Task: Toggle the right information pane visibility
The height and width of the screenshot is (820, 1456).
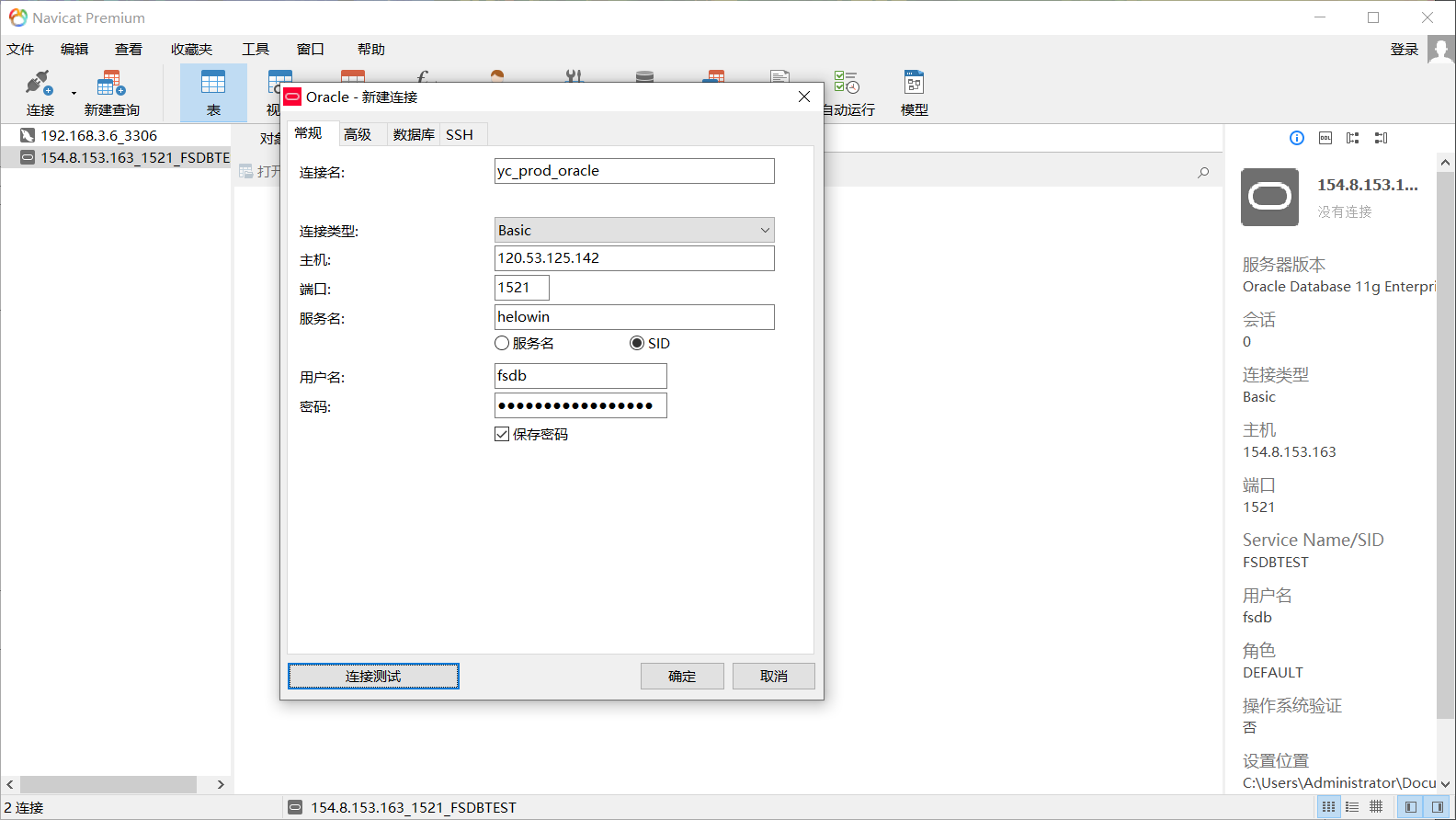Action: pos(1437,807)
